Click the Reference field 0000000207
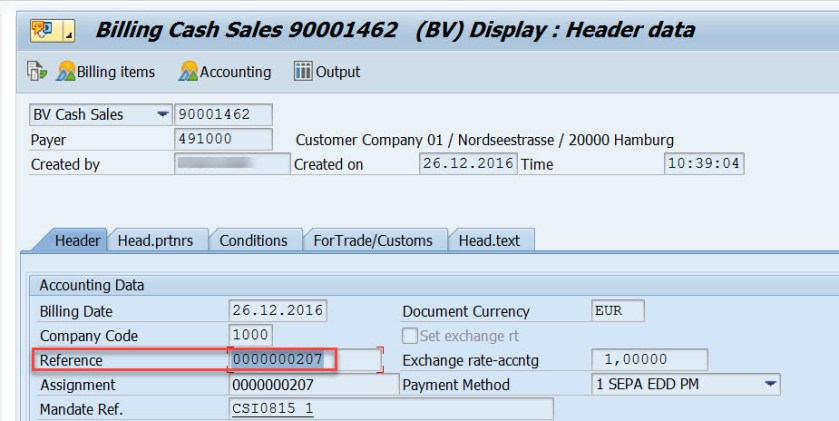 pyautogui.click(x=306, y=360)
